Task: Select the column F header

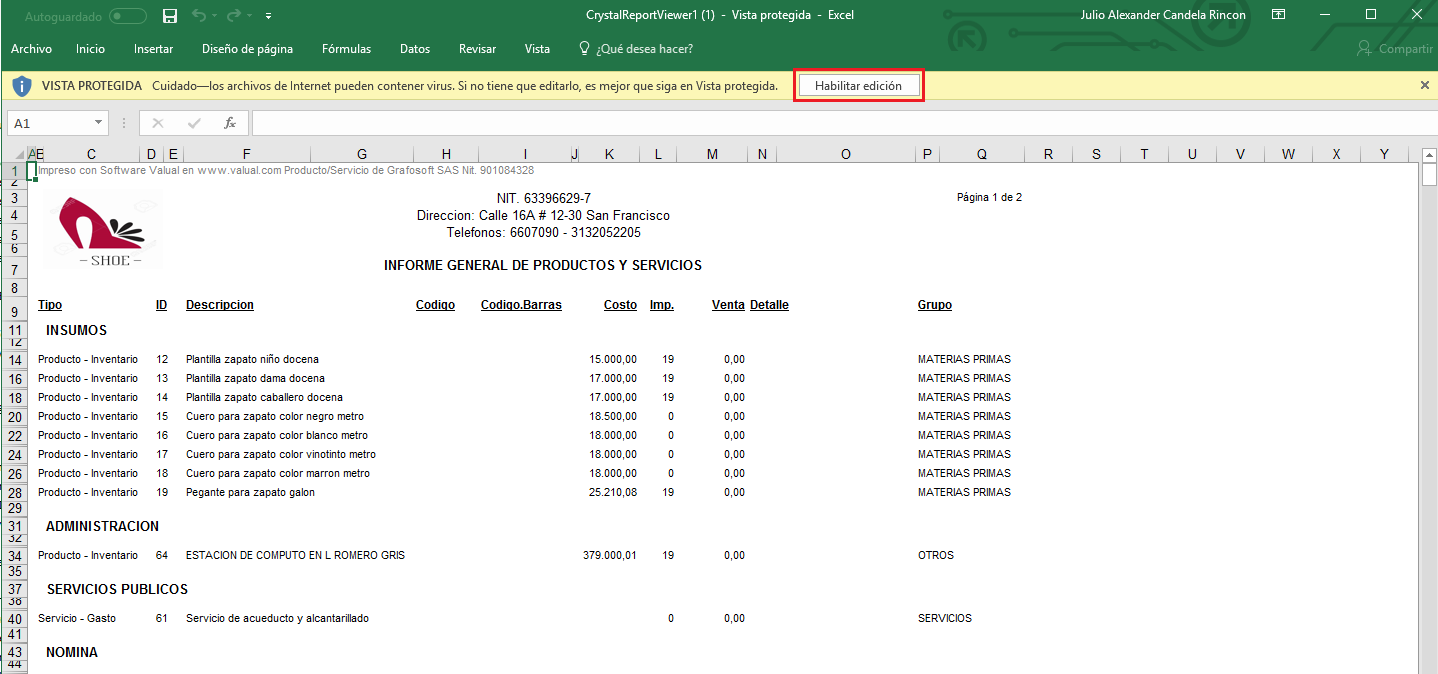Action: [246, 154]
